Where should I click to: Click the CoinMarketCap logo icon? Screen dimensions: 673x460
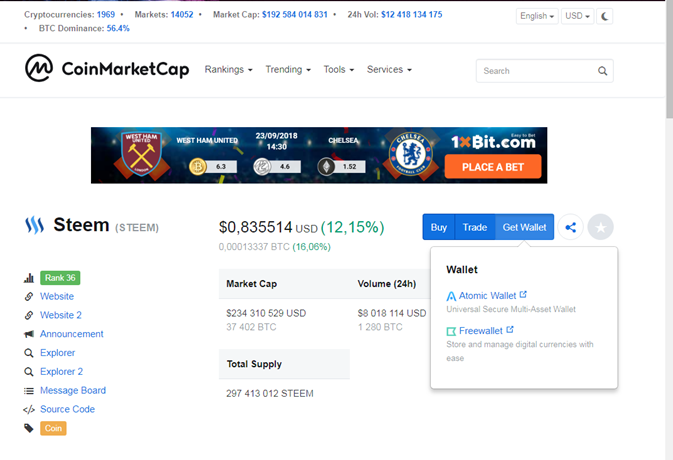[39, 68]
